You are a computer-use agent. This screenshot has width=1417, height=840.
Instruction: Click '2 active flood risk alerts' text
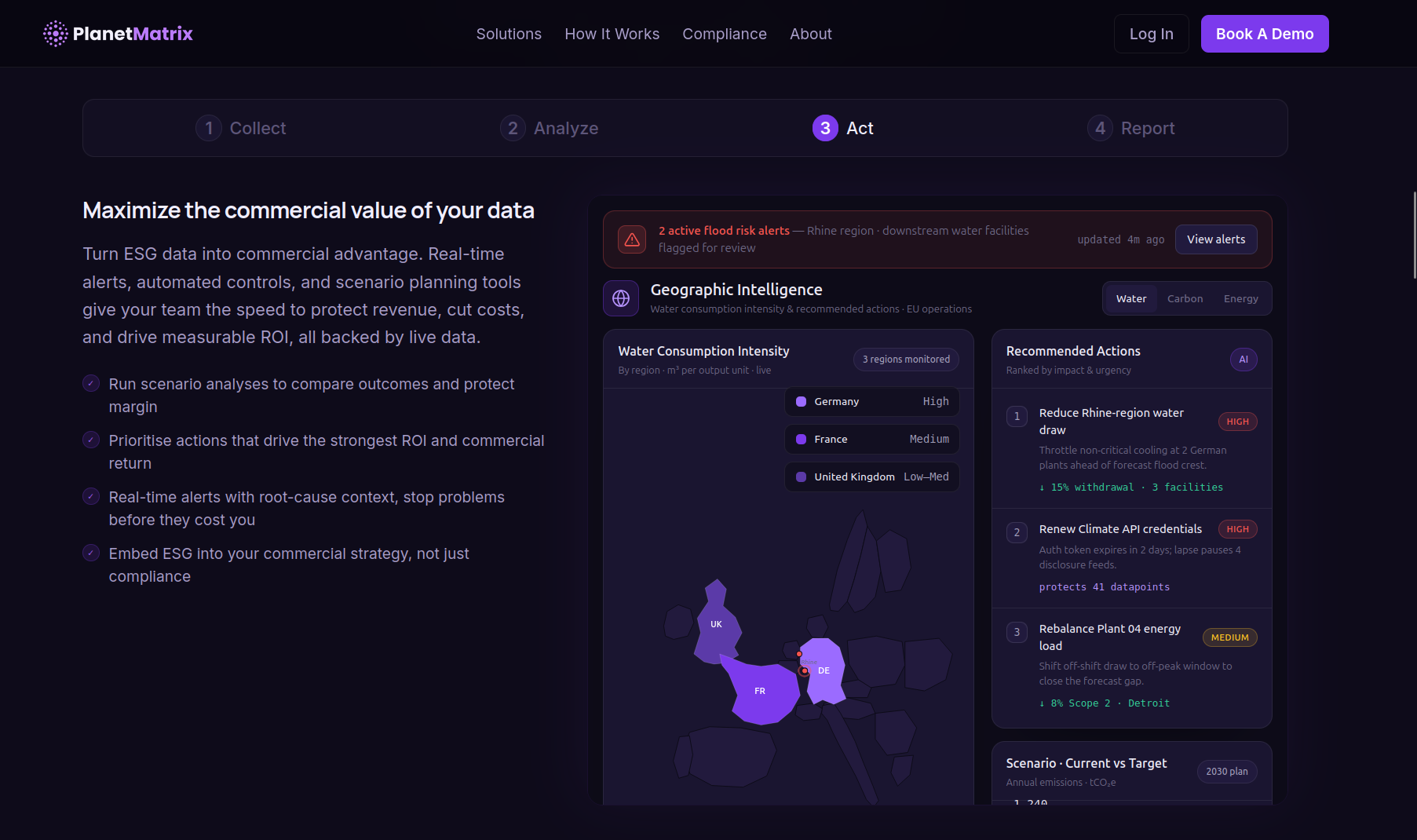[x=724, y=231]
